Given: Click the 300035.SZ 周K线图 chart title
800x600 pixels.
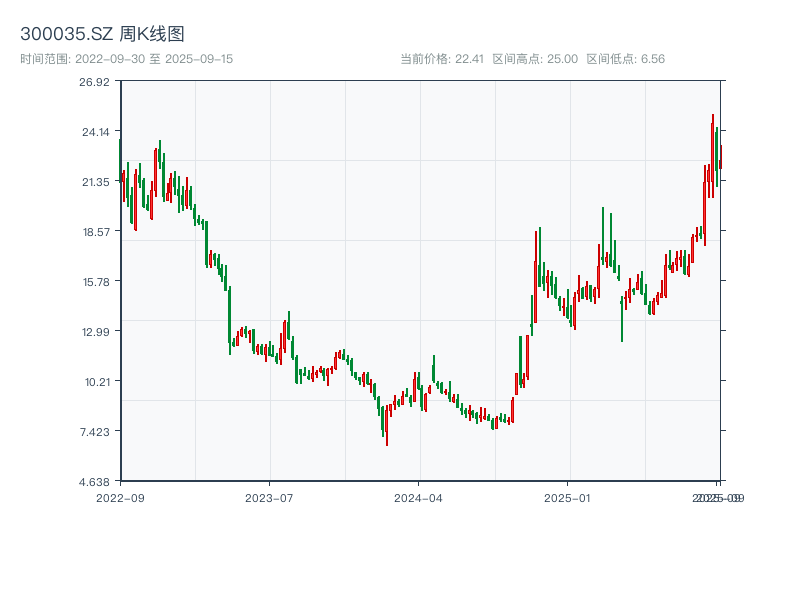Looking at the screenshot, I should [102, 35].
